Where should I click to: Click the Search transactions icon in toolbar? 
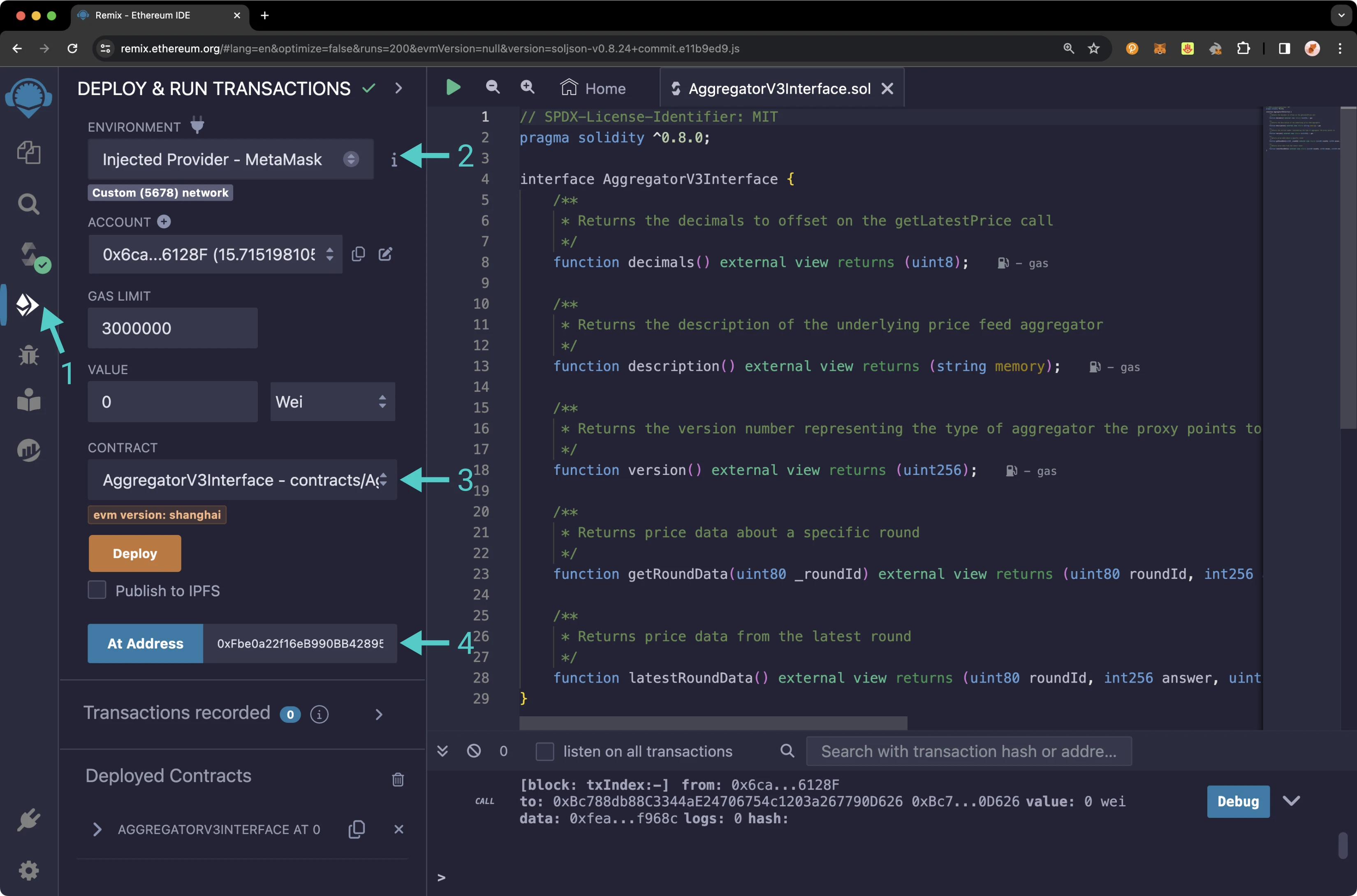[x=787, y=751]
